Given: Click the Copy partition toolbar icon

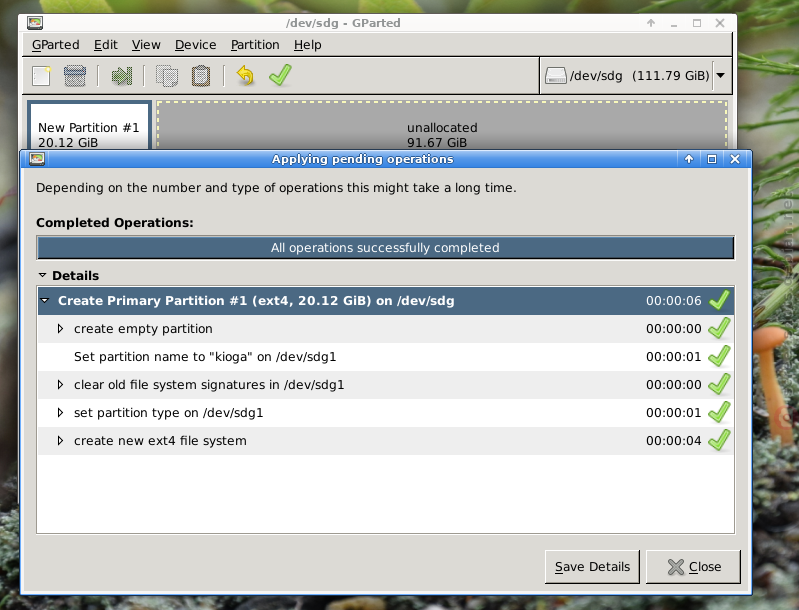Looking at the screenshot, I should click(167, 76).
